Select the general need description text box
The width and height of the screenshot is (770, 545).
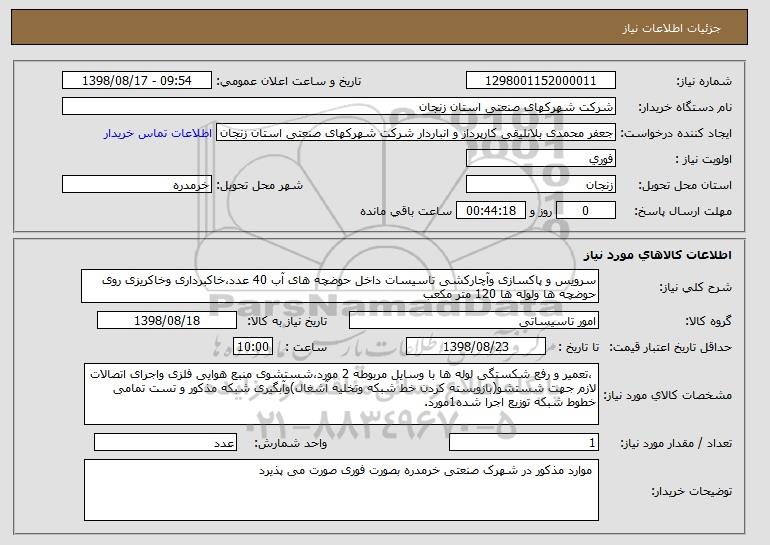pyautogui.click(x=340, y=286)
